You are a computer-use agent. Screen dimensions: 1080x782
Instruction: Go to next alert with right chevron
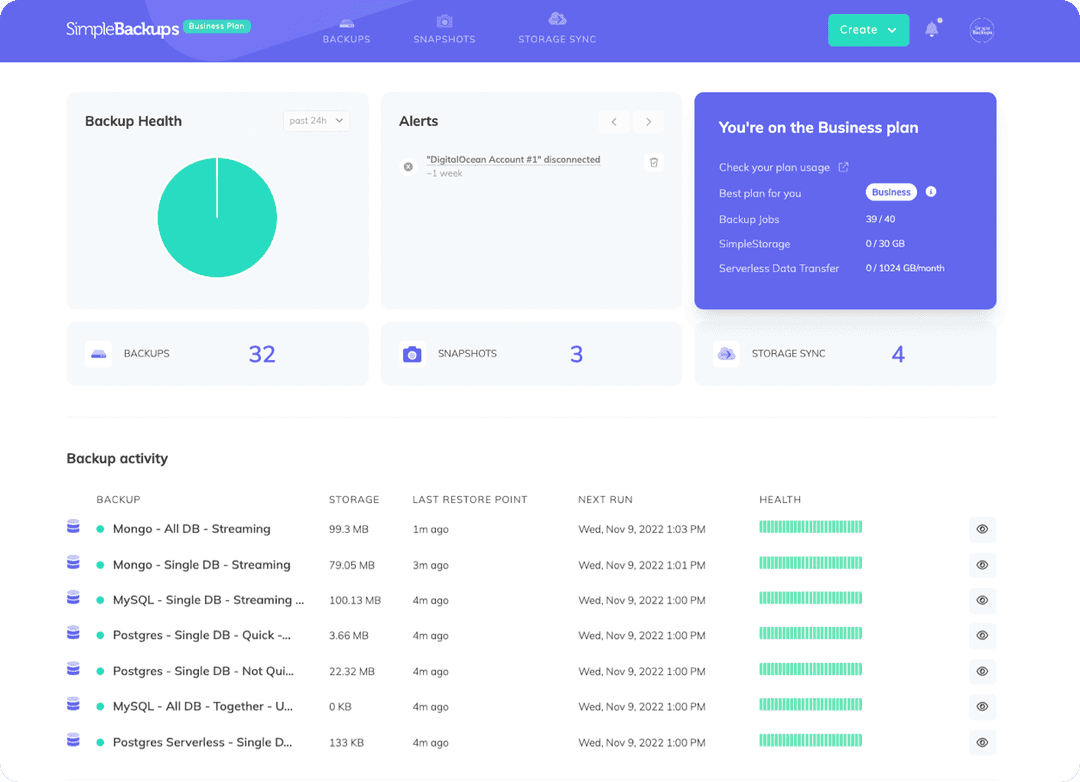pyautogui.click(x=648, y=122)
